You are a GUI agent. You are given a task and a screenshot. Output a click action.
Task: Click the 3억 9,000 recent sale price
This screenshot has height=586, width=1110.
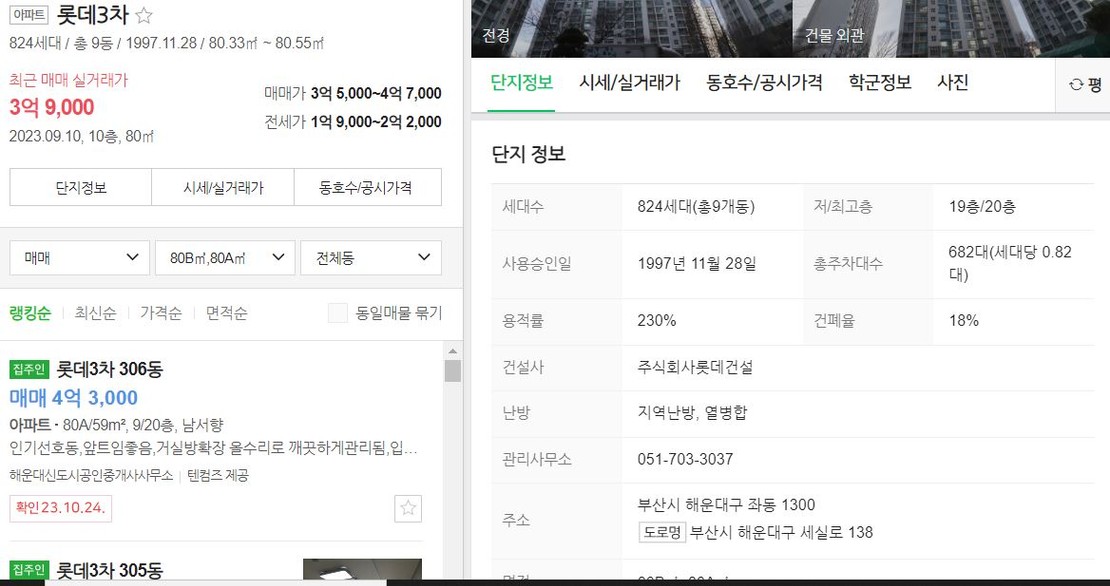click(52, 108)
